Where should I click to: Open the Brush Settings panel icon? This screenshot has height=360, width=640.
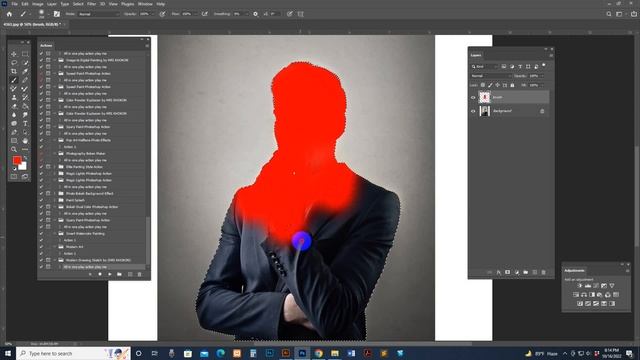pos(57,14)
